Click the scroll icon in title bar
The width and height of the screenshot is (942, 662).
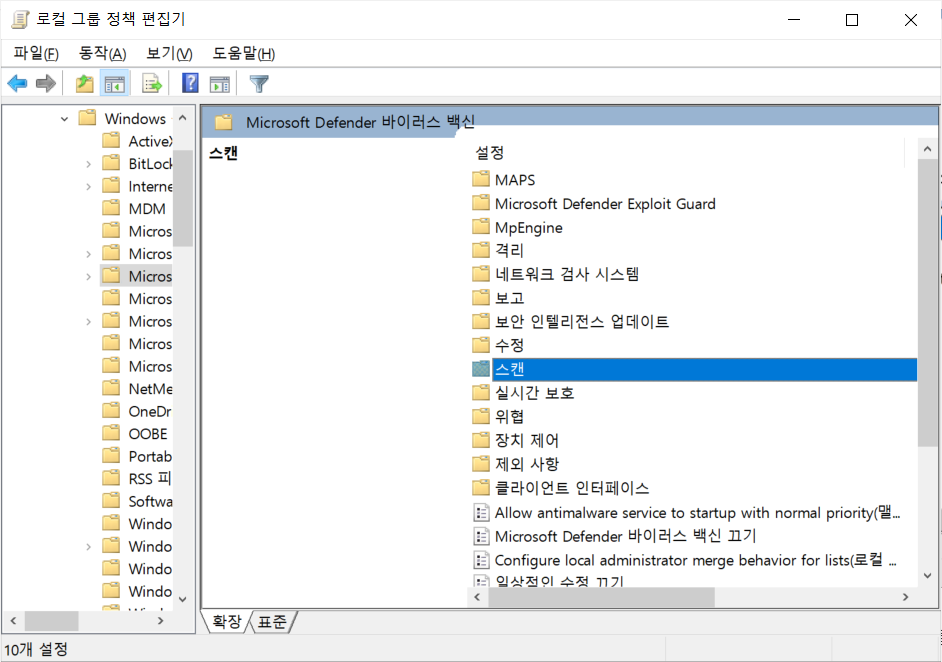point(20,19)
